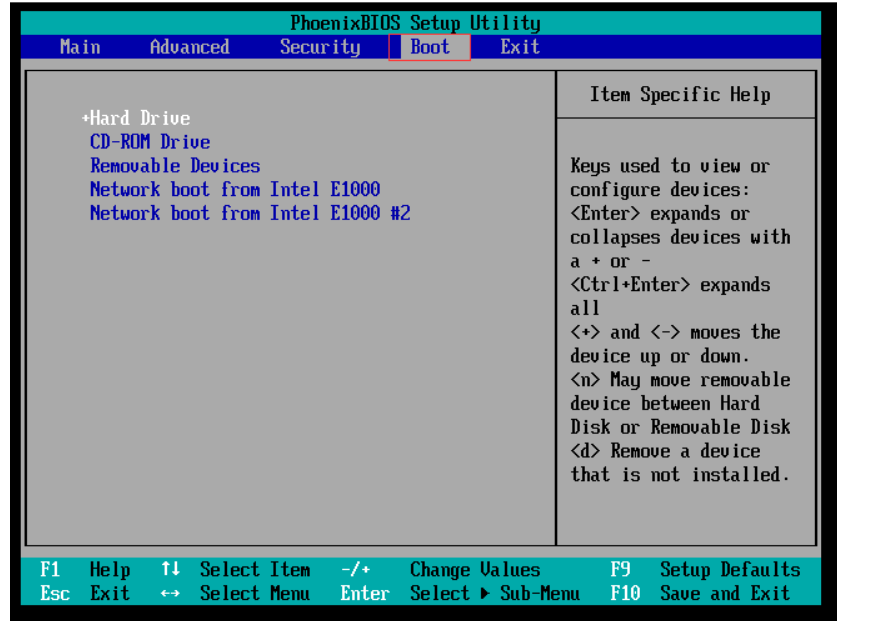890x627 pixels.
Task: Select Network boot from Intel E1000
Action: coord(235,190)
